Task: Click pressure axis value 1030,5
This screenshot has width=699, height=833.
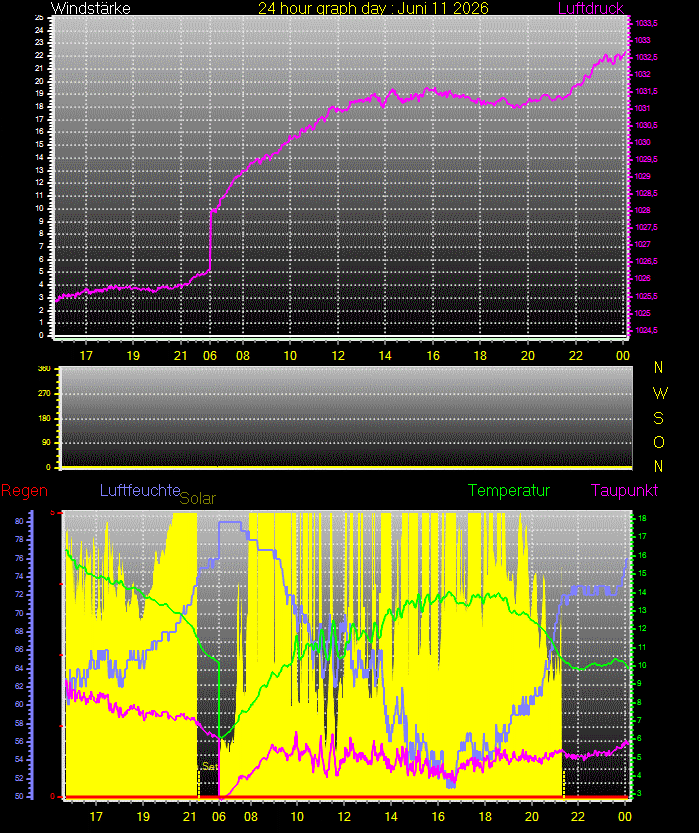Action: point(646,125)
